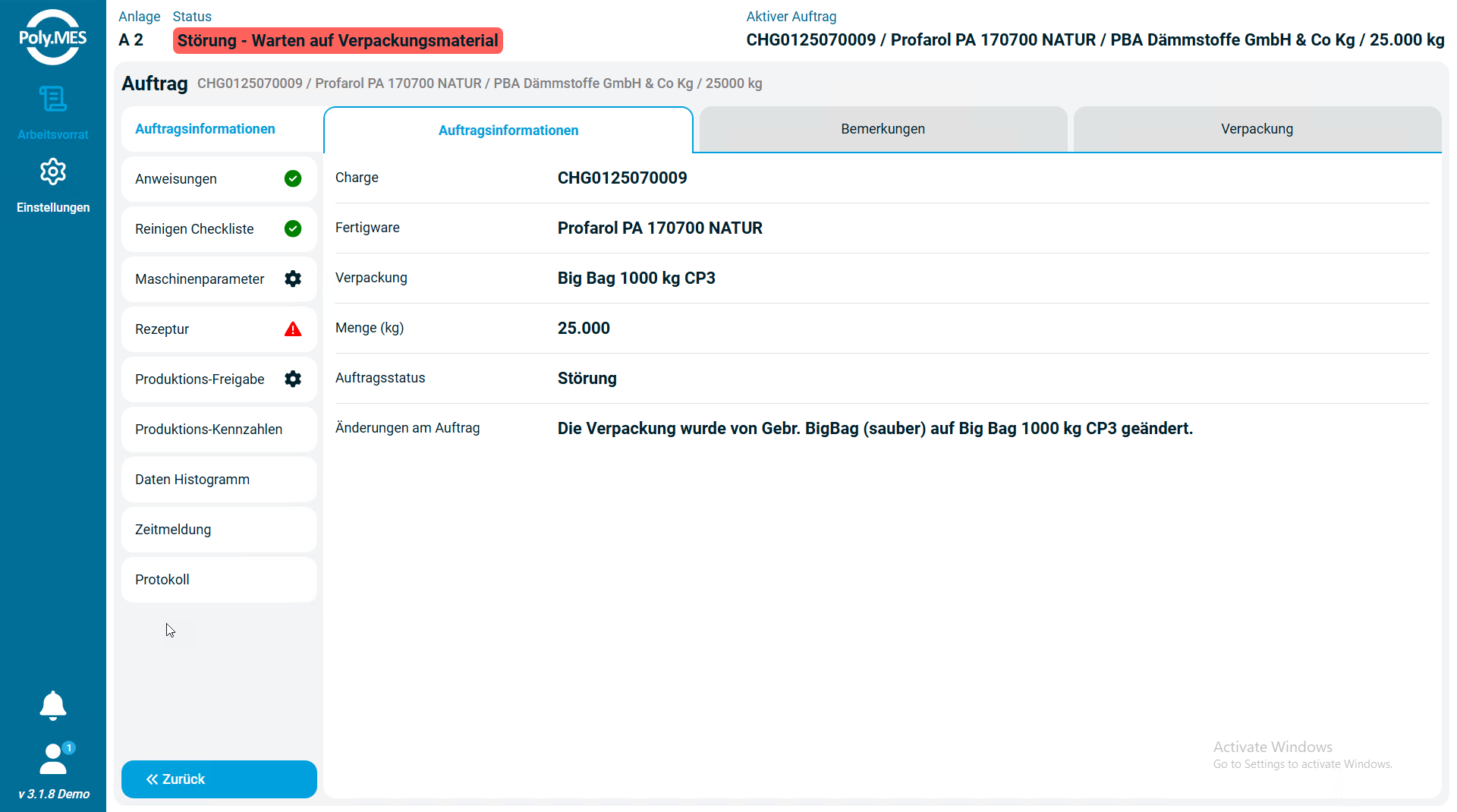Click gear icon beside Produktions-Freigabe
The width and height of the screenshot is (1457, 812).
293,379
